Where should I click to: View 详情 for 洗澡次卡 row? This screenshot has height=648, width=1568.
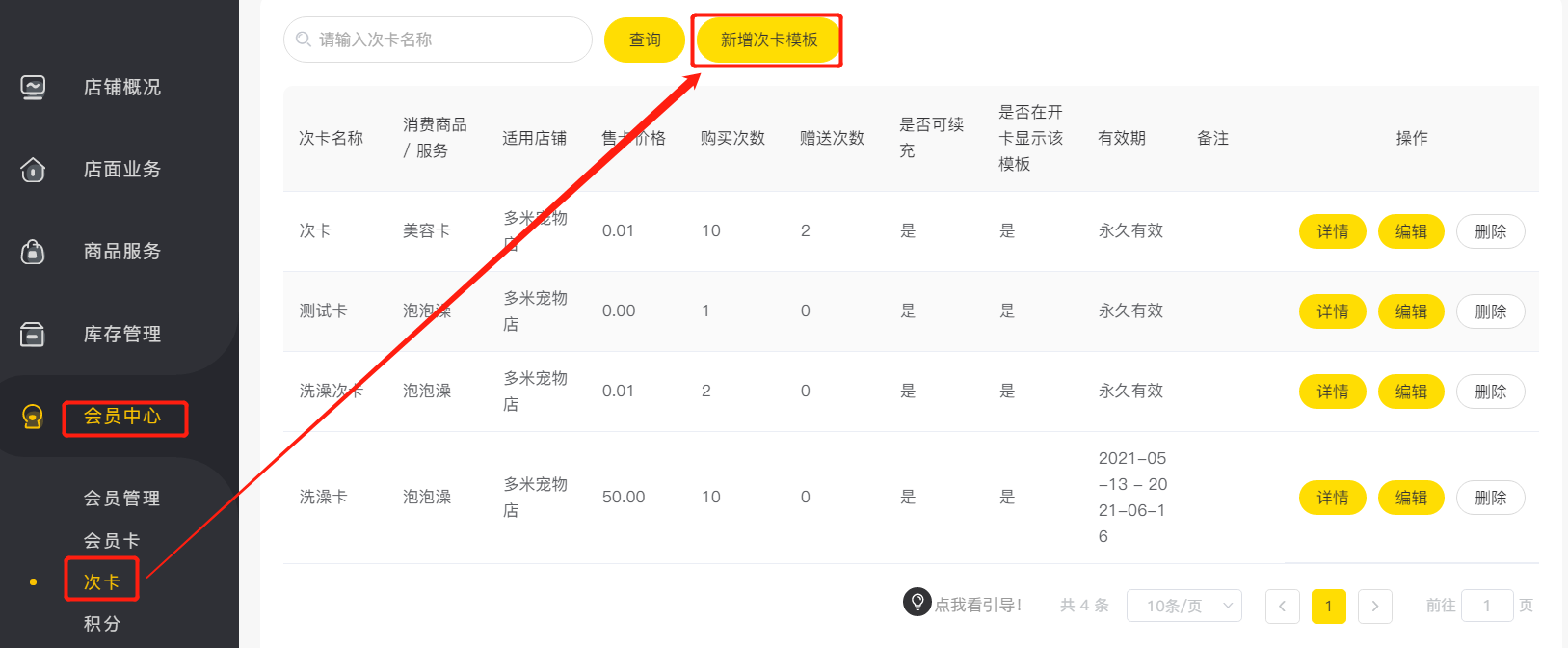coord(1333,391)
